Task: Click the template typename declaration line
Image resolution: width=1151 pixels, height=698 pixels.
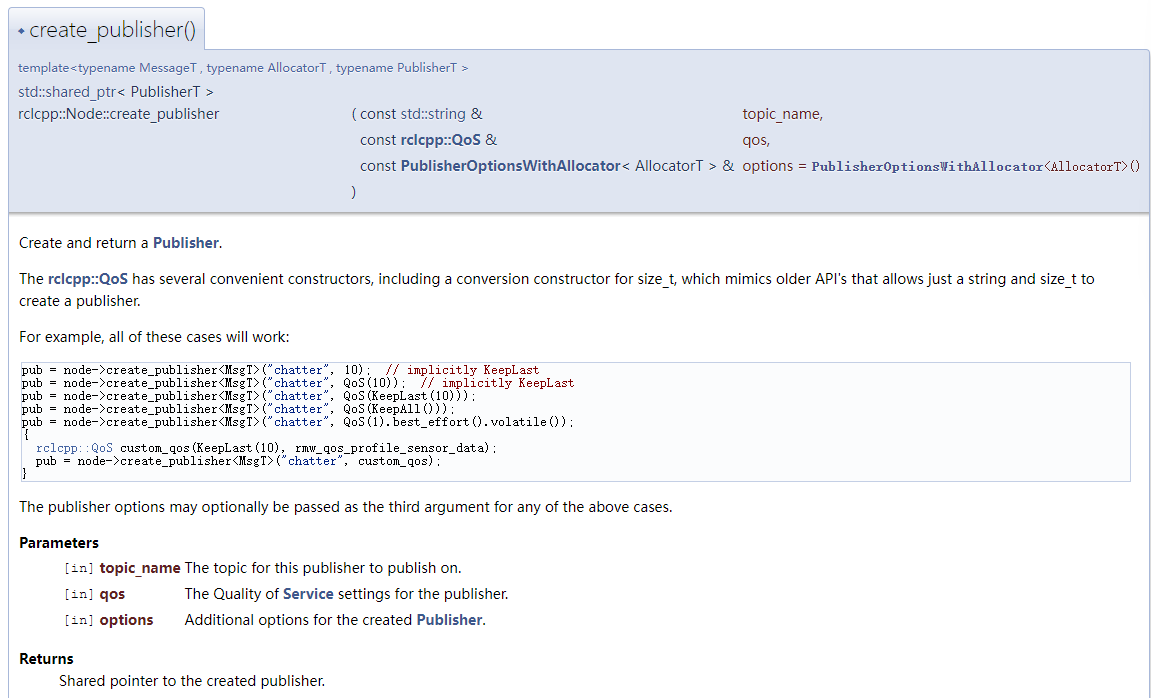Action: click(x=243, y=68)
